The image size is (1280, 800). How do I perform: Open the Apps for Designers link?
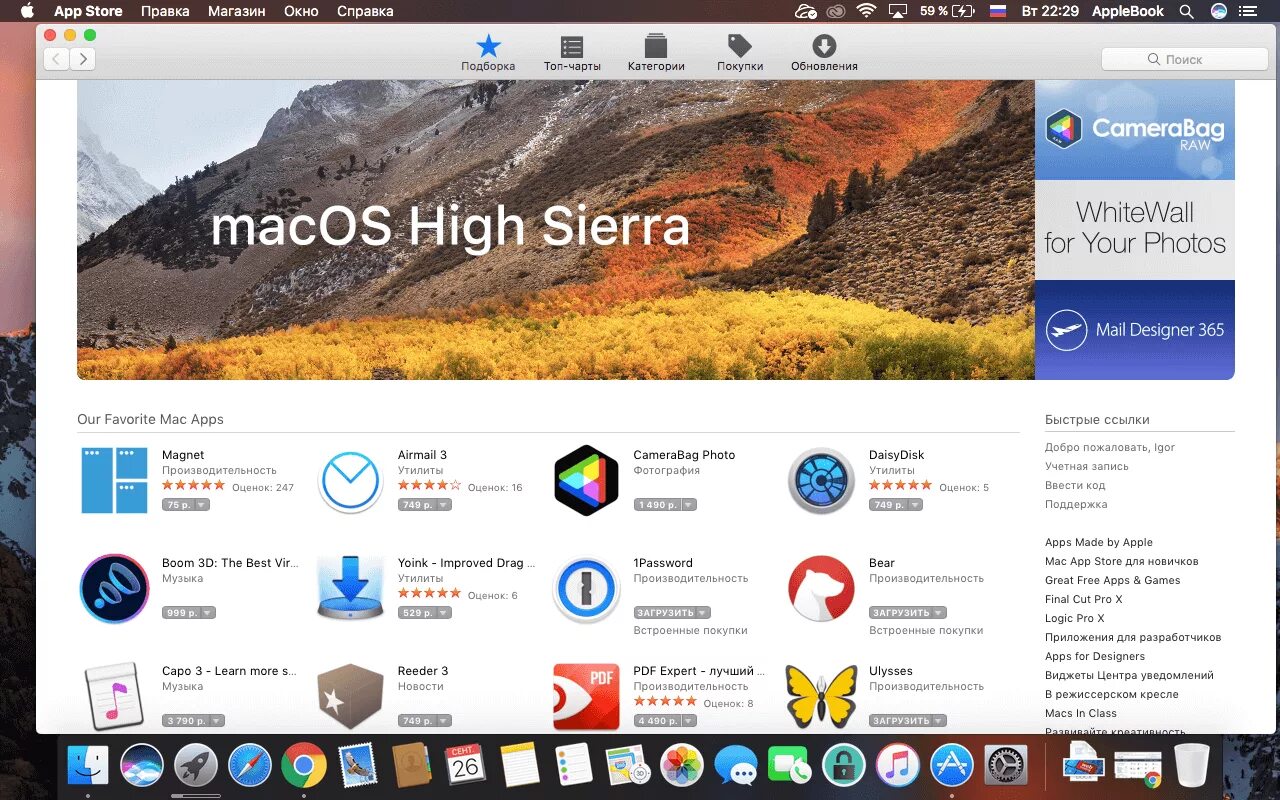(1095, 657)
